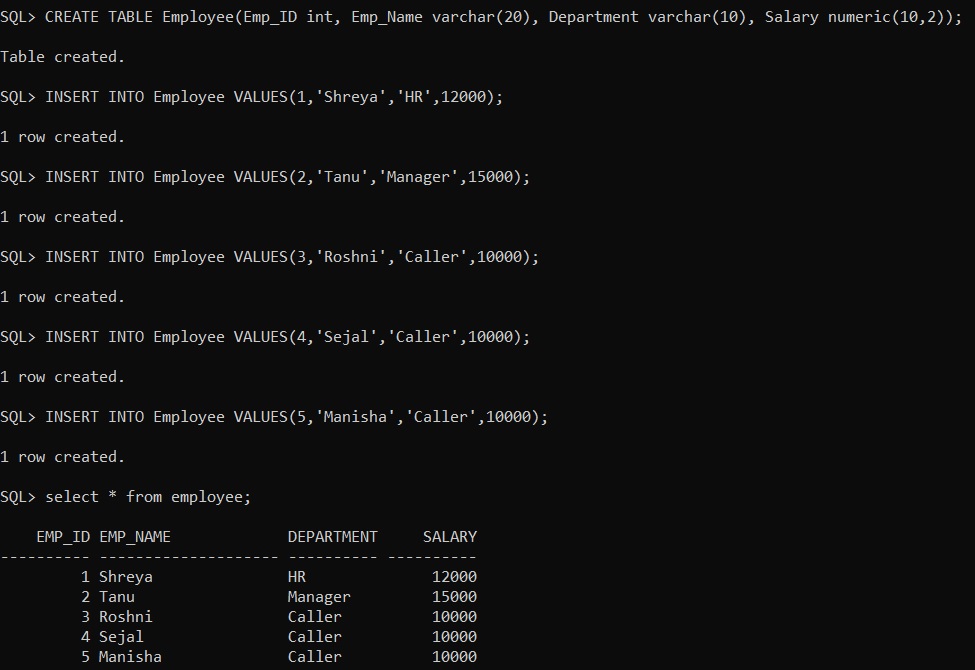Click '1 row created.' after Shreya insert

point(62,137)
